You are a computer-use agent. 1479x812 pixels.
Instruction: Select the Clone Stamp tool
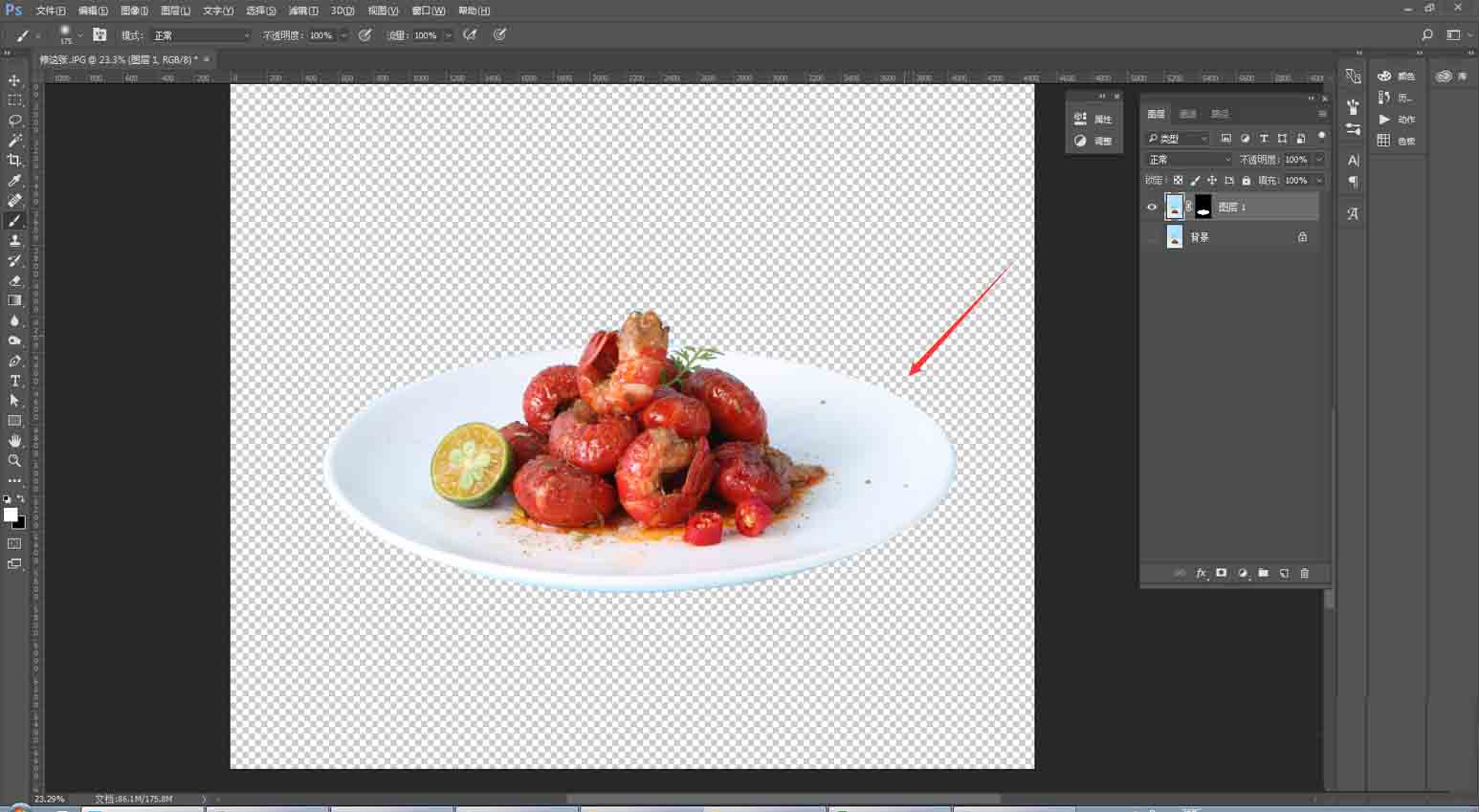click(14, 240)
